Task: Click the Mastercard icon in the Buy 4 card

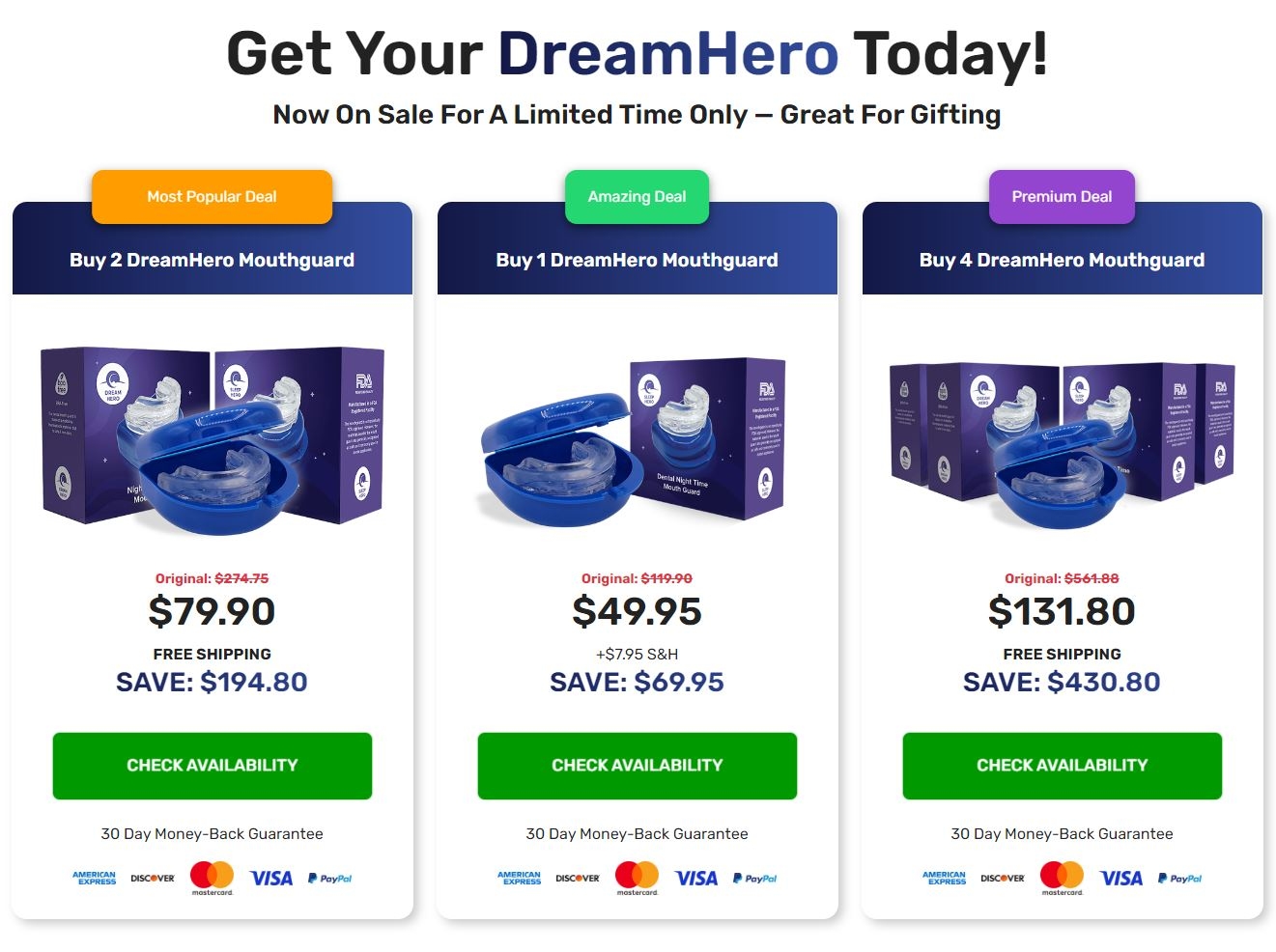Action: (x=1062, y=878)
